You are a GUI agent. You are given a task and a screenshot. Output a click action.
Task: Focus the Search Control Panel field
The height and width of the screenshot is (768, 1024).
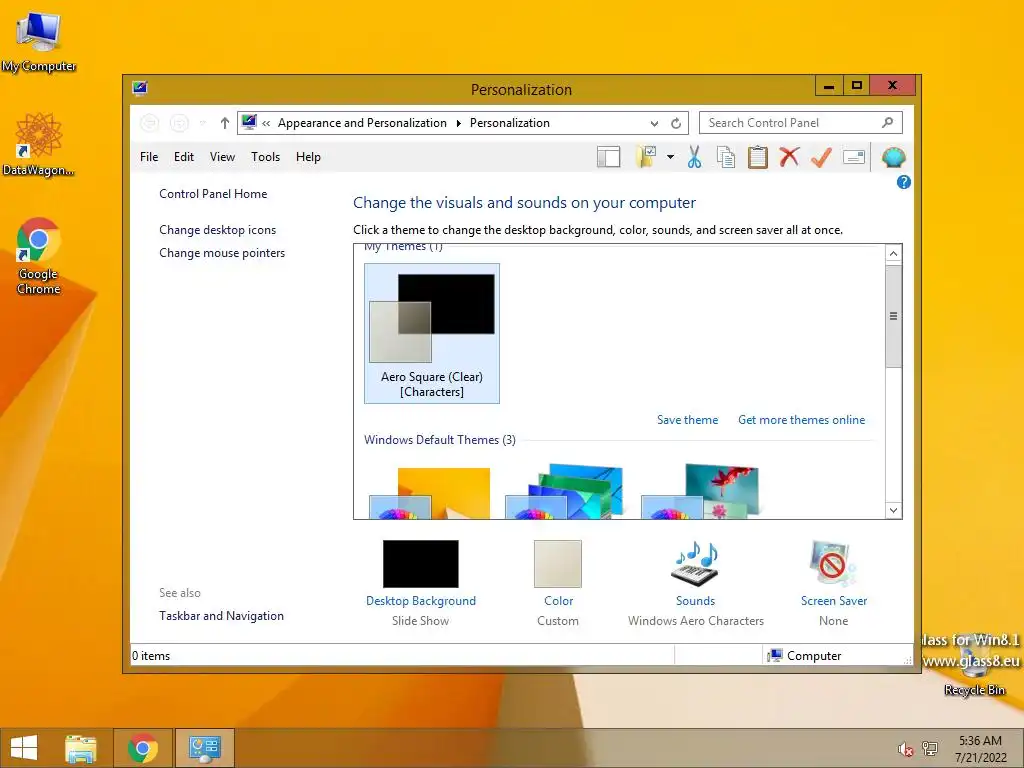801,123
